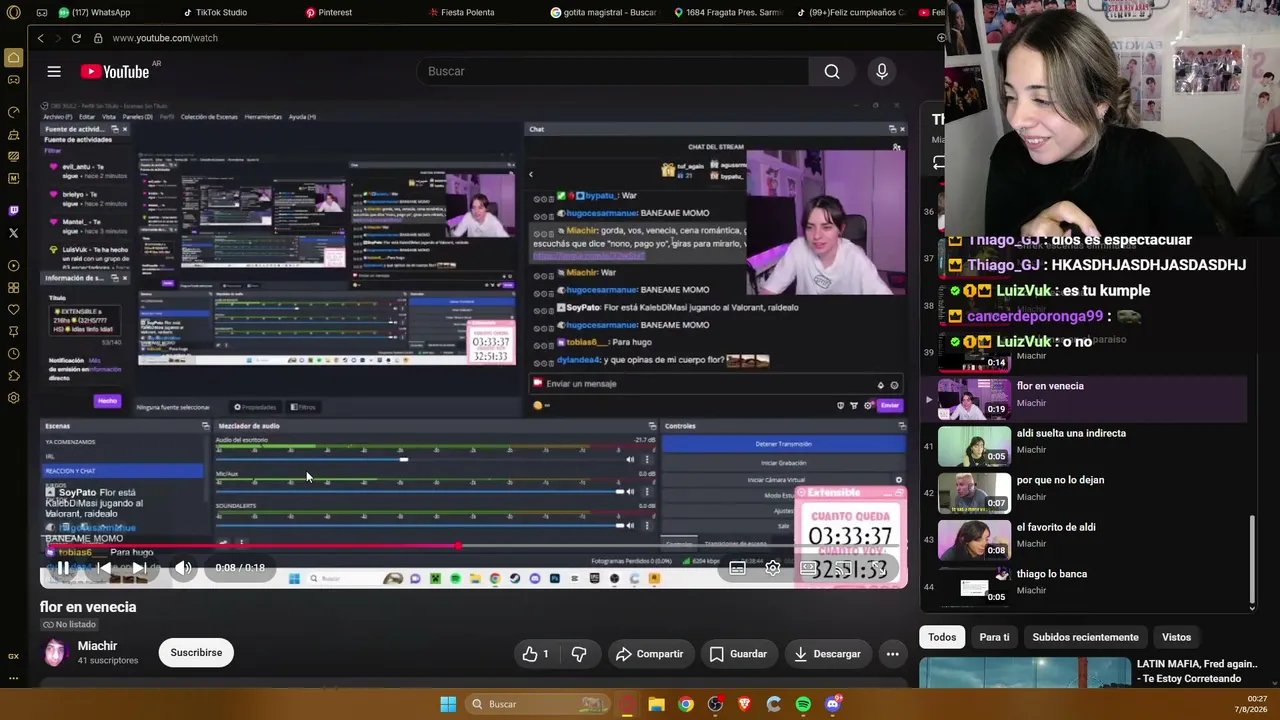Open the more actions three-dot menu
The height and width of the screenshot is (720, 1280).
(893, 654)
